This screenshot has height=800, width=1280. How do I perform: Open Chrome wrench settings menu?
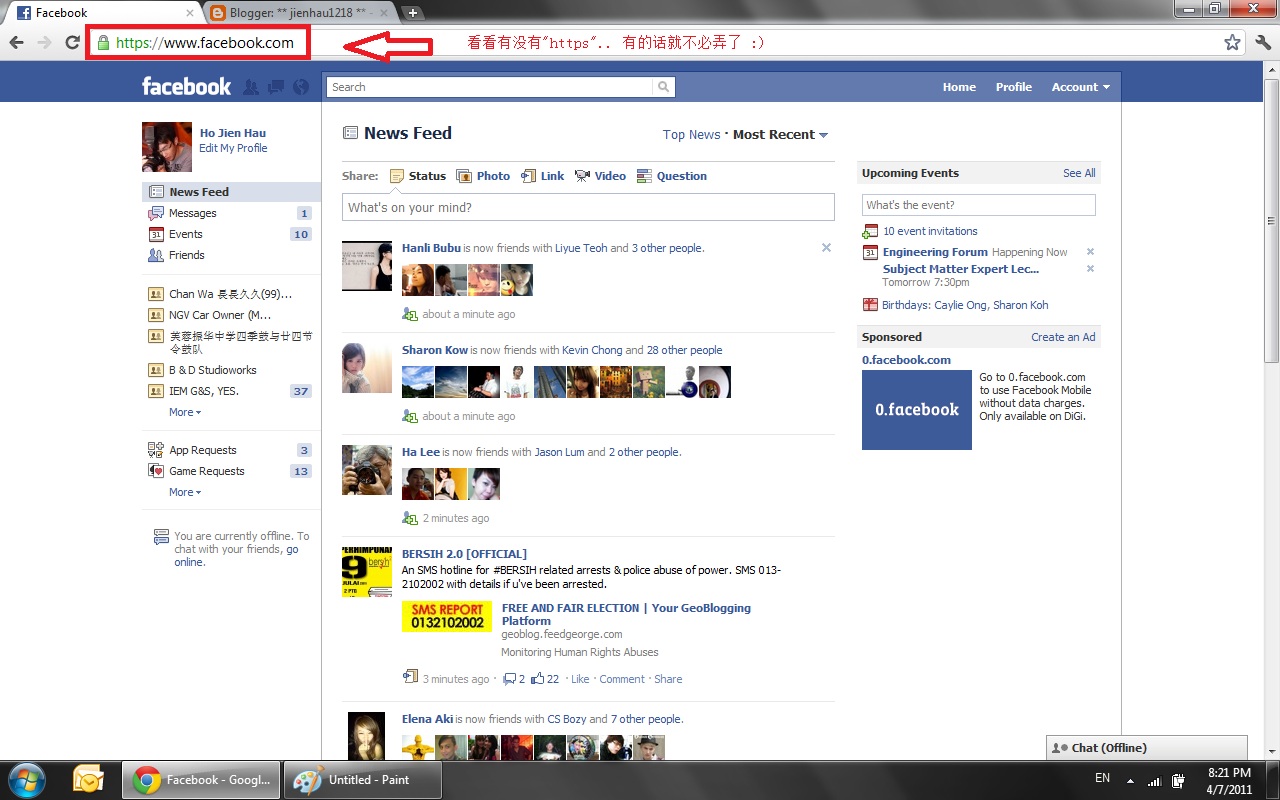click(x=1262, y=42)
